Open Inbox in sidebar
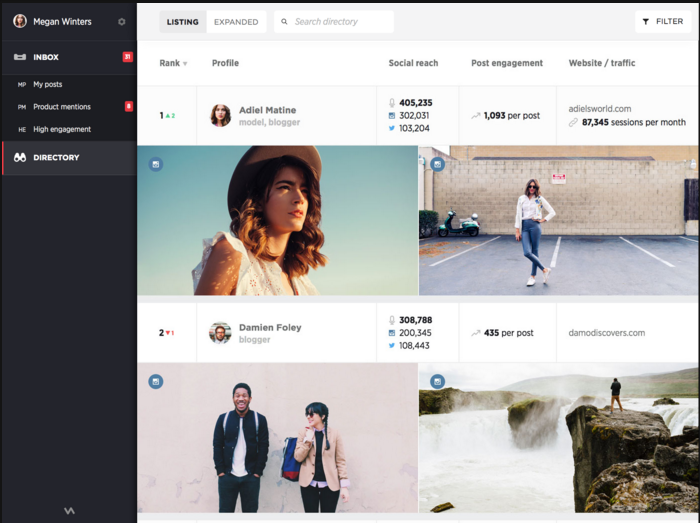Image resolution: width=700 pixels, height=523 pixels. click(x=69, y=57)
